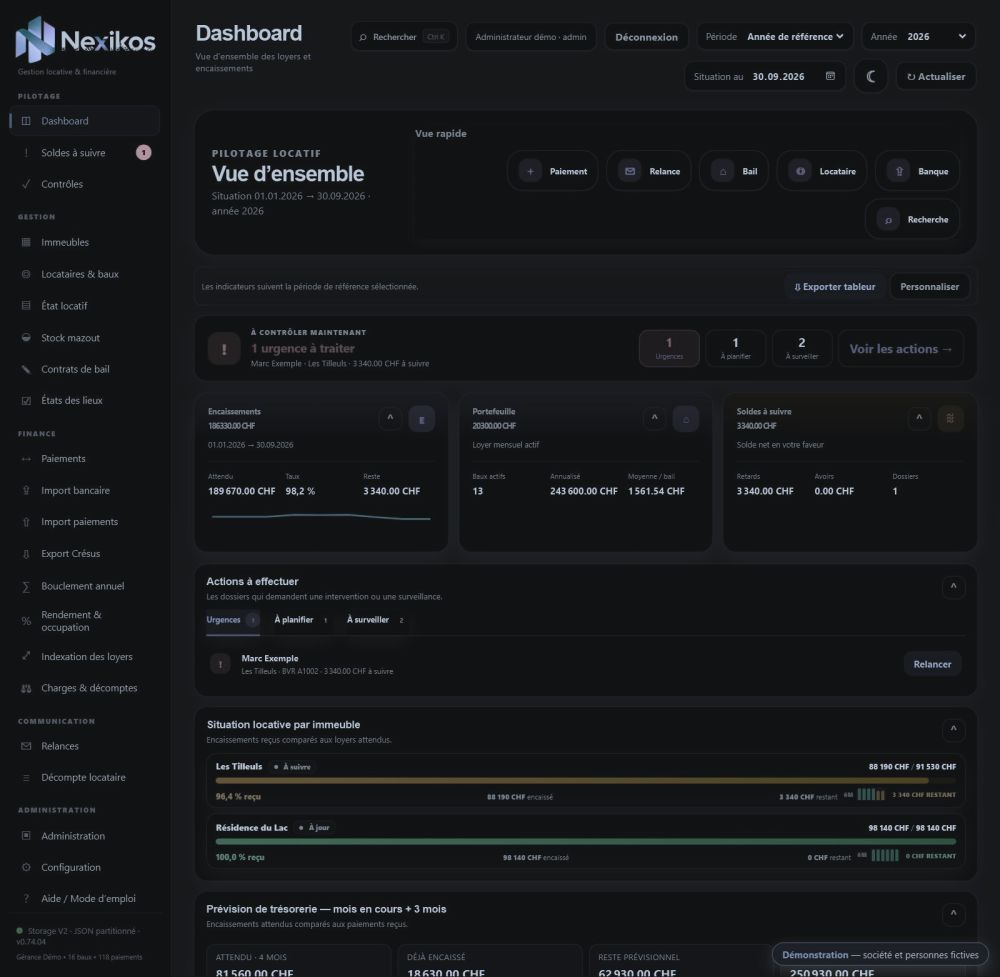Image resolution: width=1000 pixels, height=977 pixels.
Task: Click the Recherche quick action
Action: (x=912, y=219)
